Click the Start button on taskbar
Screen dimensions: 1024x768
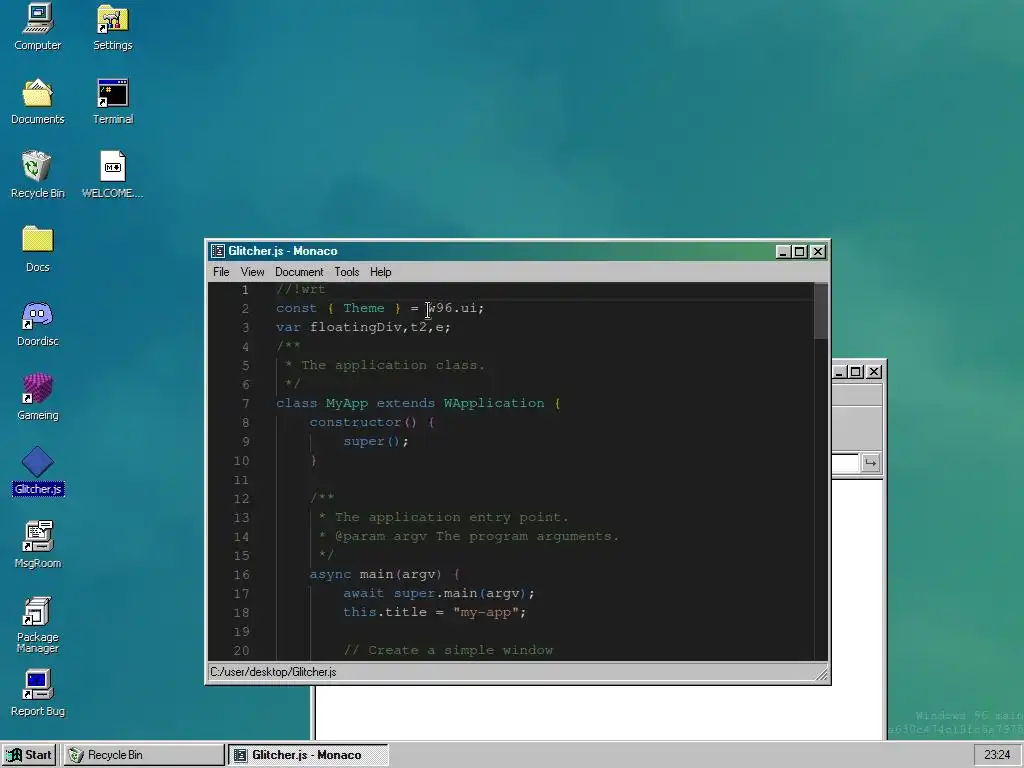[29, 755]
